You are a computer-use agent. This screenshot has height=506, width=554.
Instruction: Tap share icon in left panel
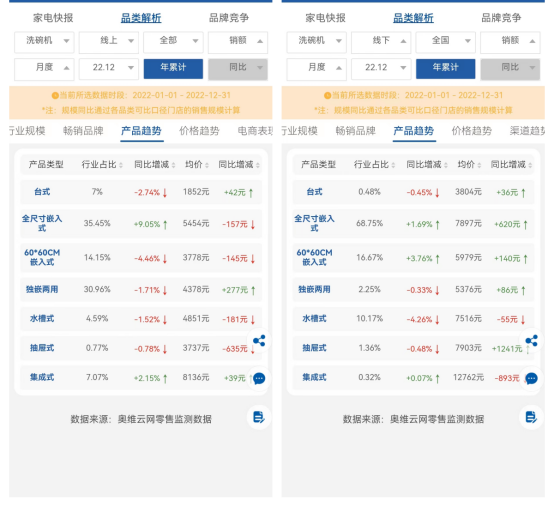click(259, 341)
